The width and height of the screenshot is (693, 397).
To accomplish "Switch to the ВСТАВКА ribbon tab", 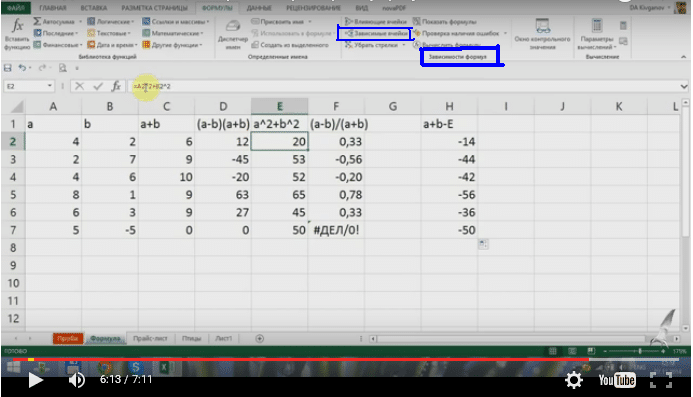I will [93, 8].
